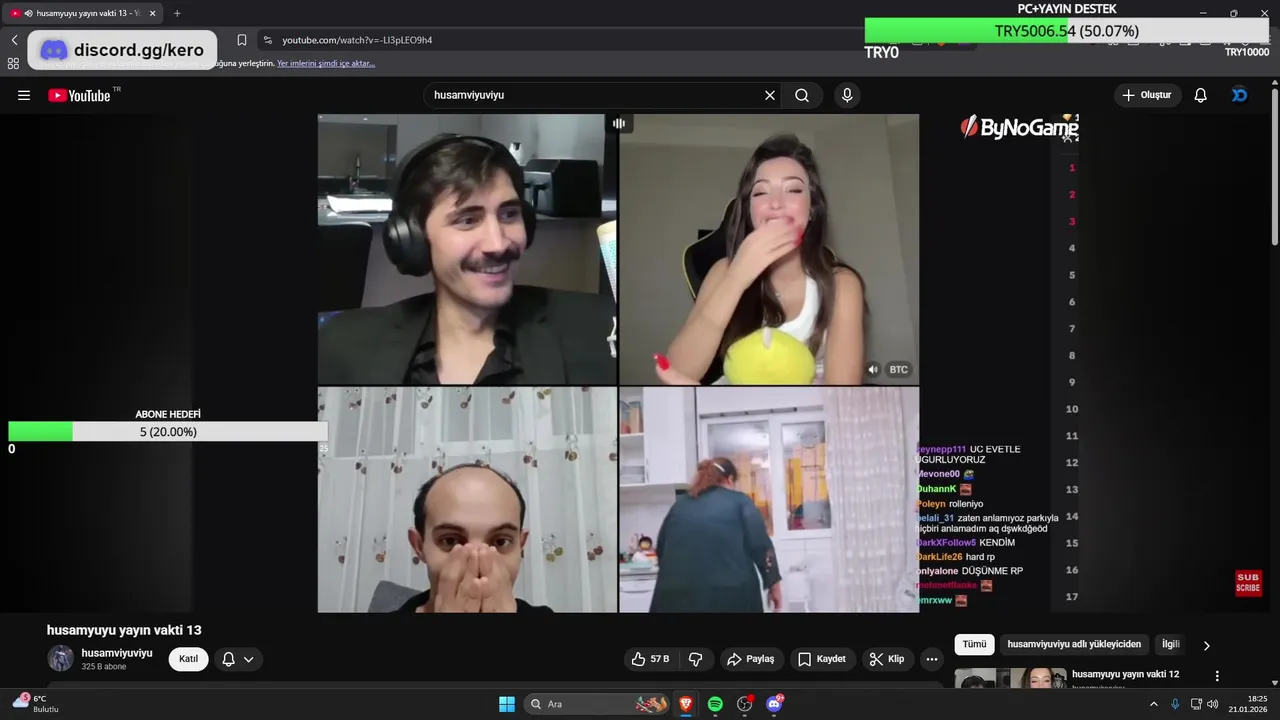Open the taskbar icon with the red badge beside Spotify
Image resolution: width=1280 pixels, height=720 pixels.
pyautogui.click(x=745, y=704)
